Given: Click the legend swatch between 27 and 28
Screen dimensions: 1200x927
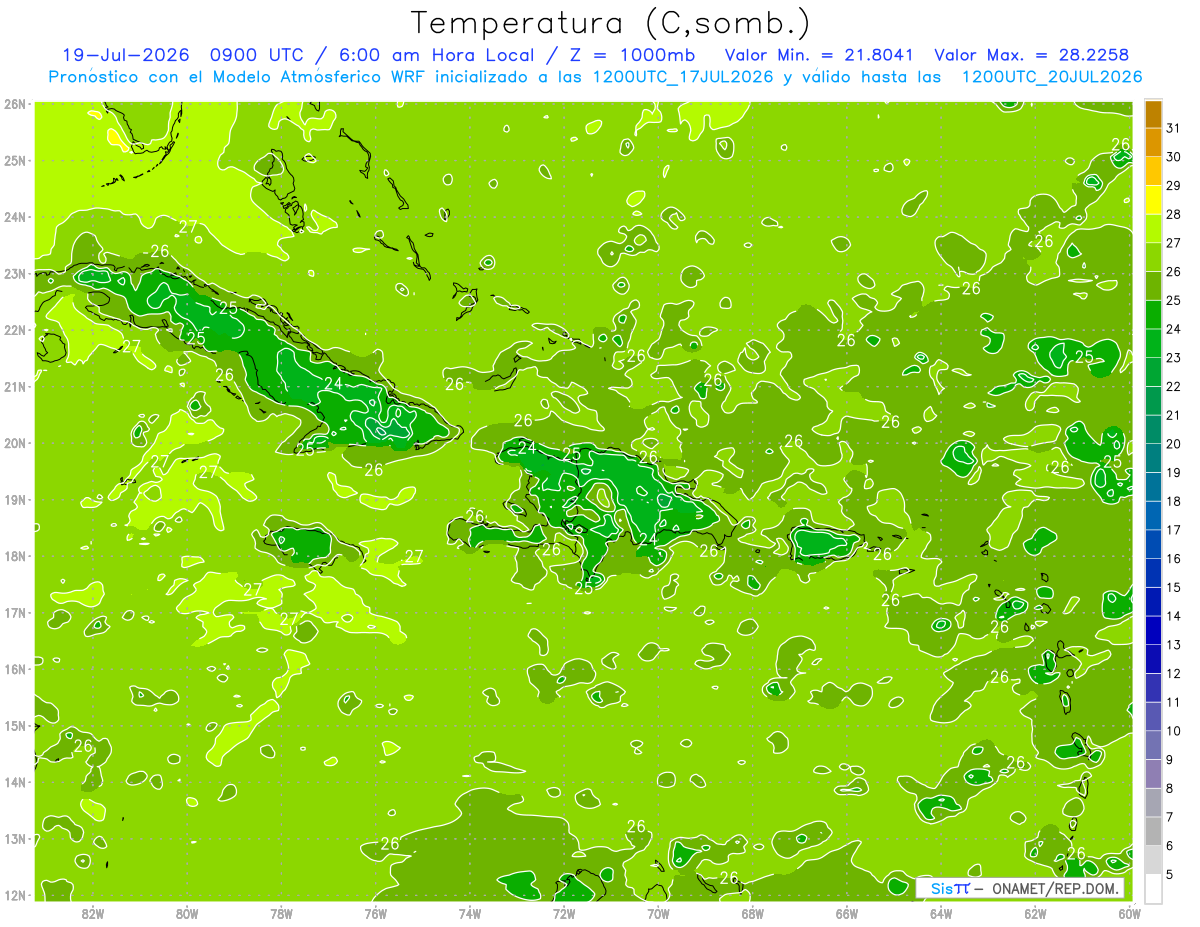Looking at the screenshot, I should (x=1153, y=229).
